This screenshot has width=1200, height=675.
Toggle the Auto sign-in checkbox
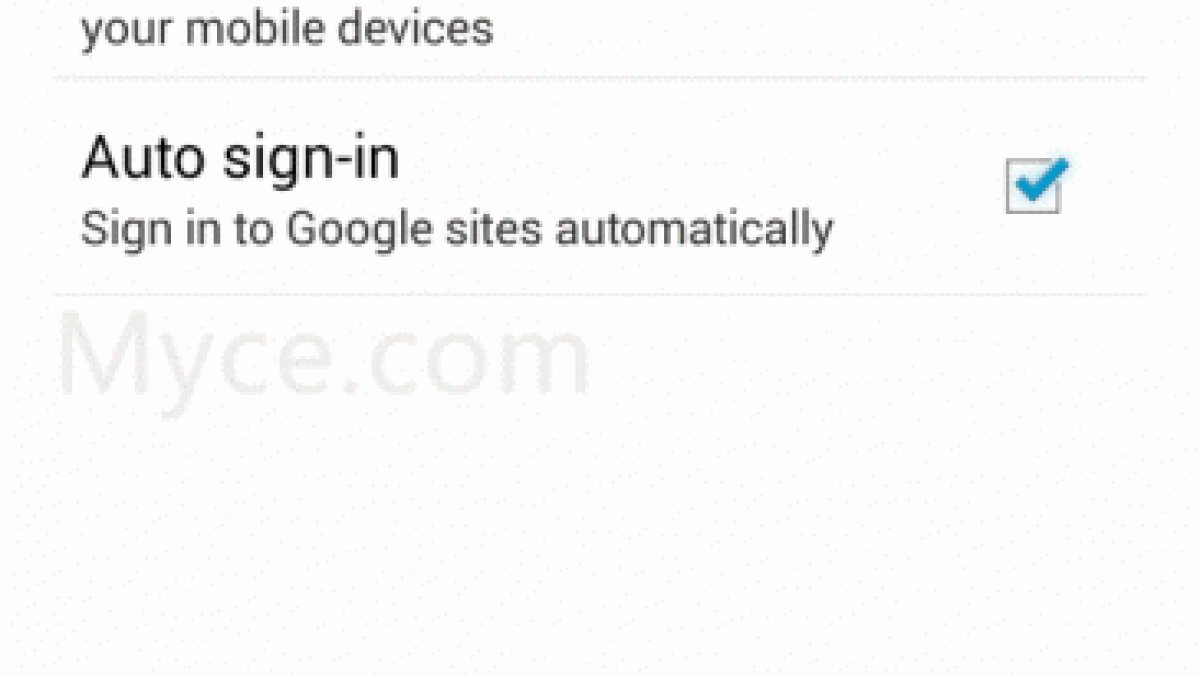[1033, 188]
